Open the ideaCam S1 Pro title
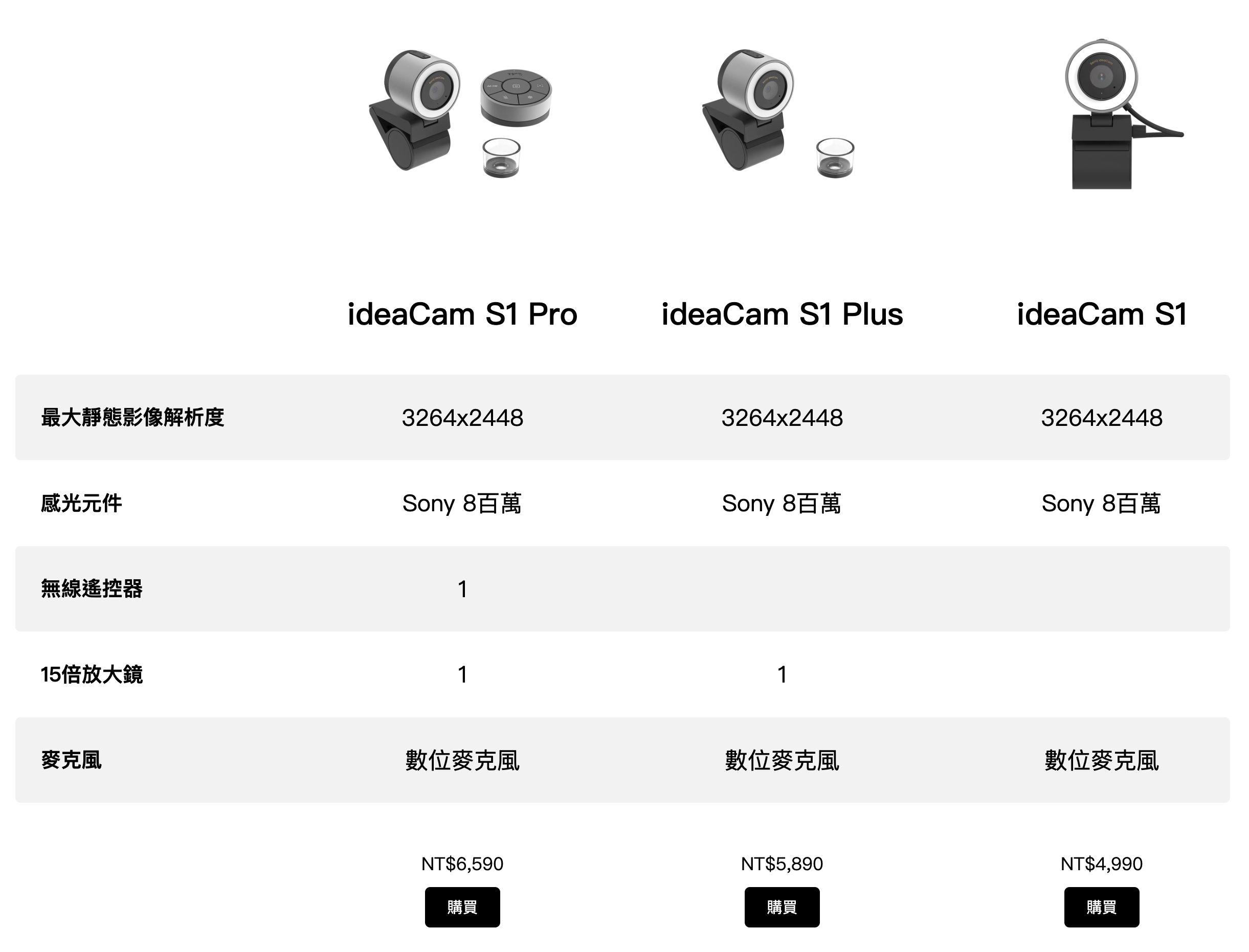This screenshot has height=952, width=1249. pyautogui.click(x=462, y=314)
